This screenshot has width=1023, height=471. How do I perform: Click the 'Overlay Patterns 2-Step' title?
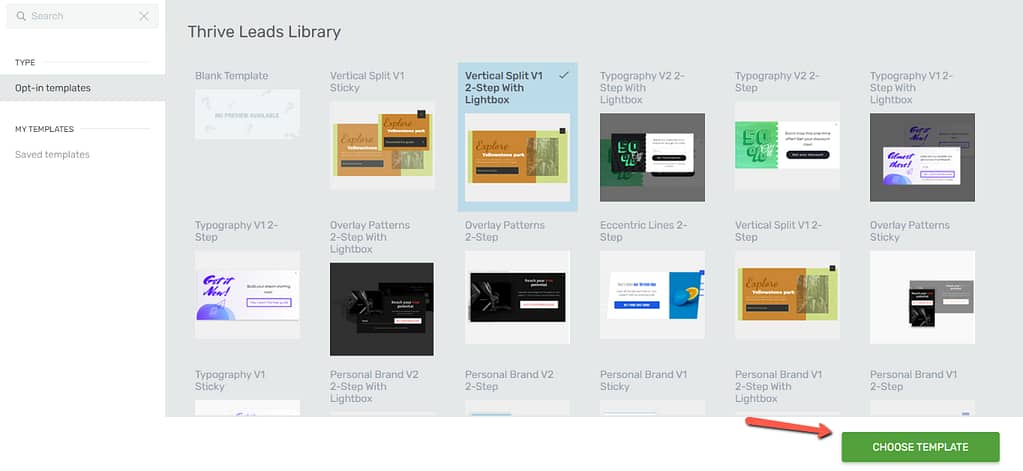(x=505, y=231)
